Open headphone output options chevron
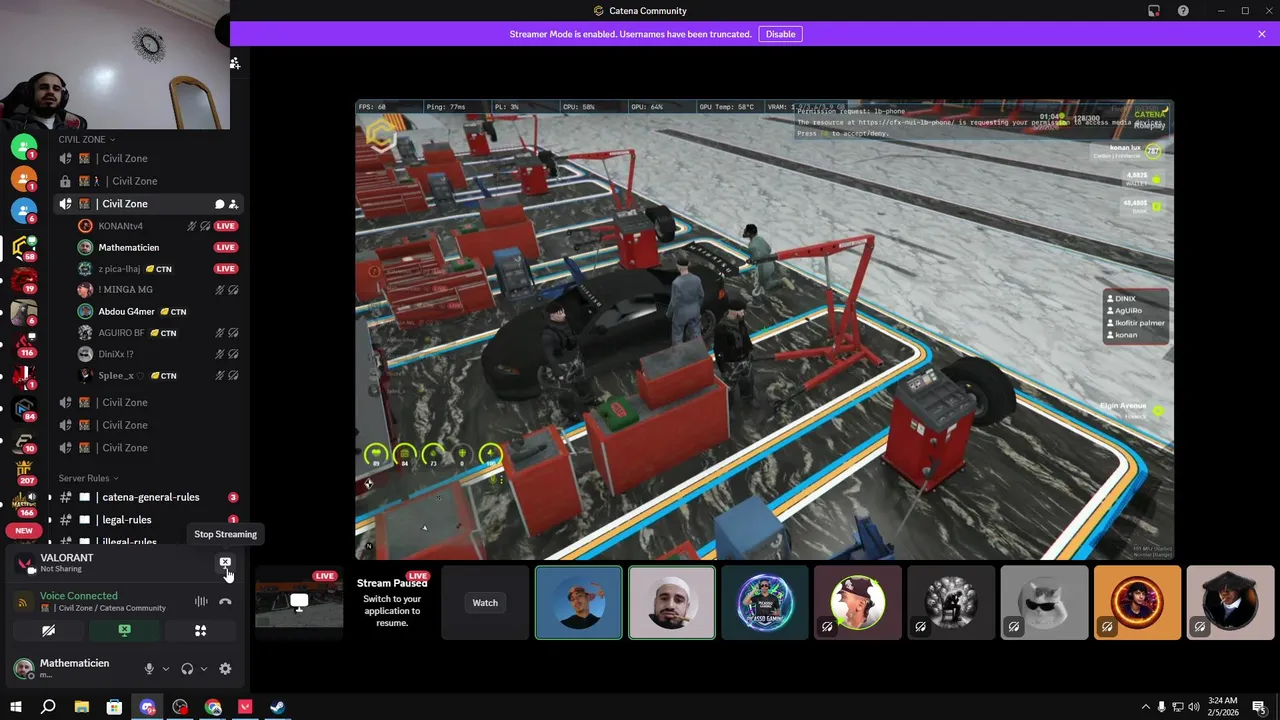Screen dimensions: 1280x720 (204, 669)
